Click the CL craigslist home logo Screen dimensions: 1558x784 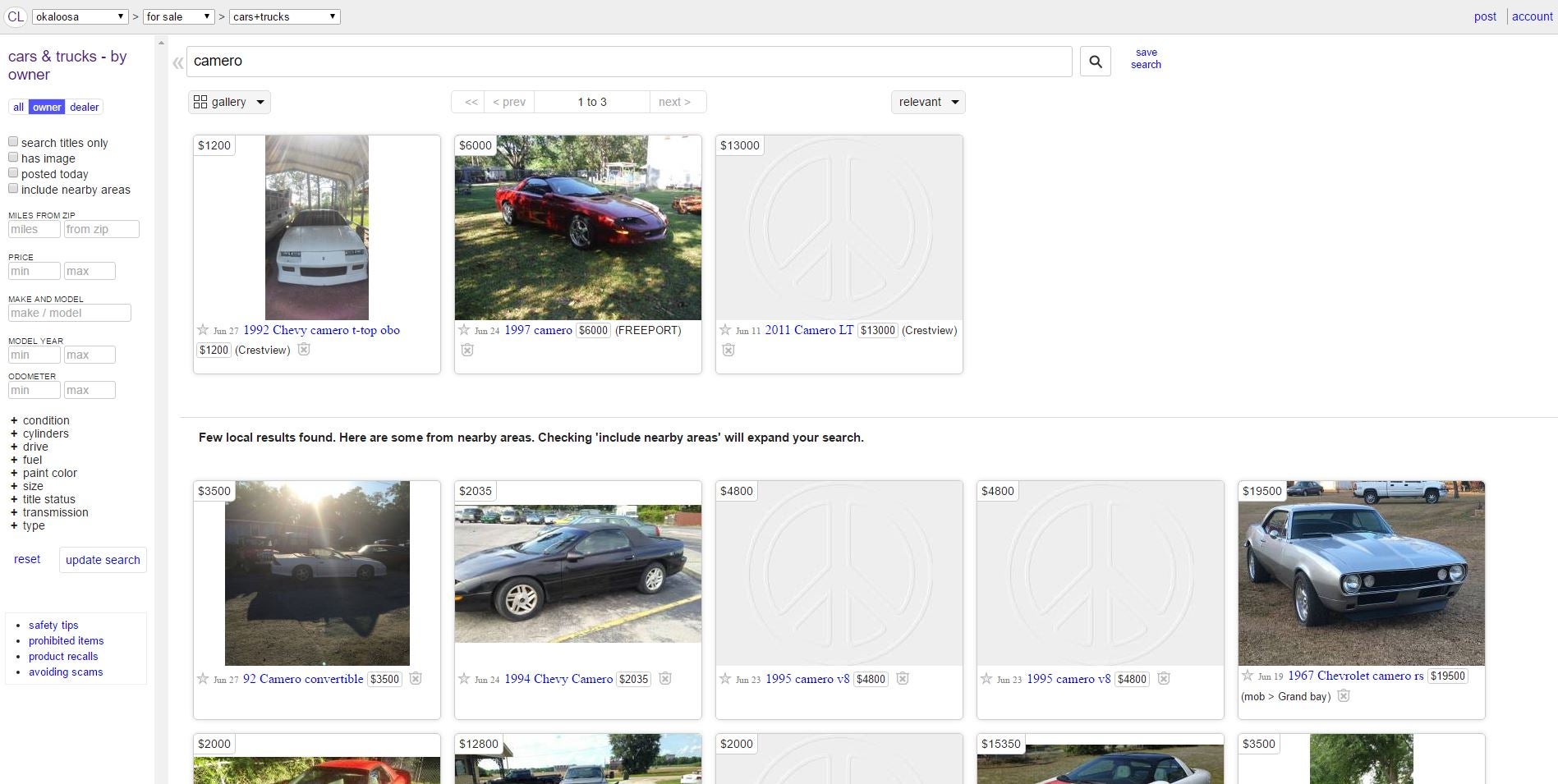click(x=16, y=16)
